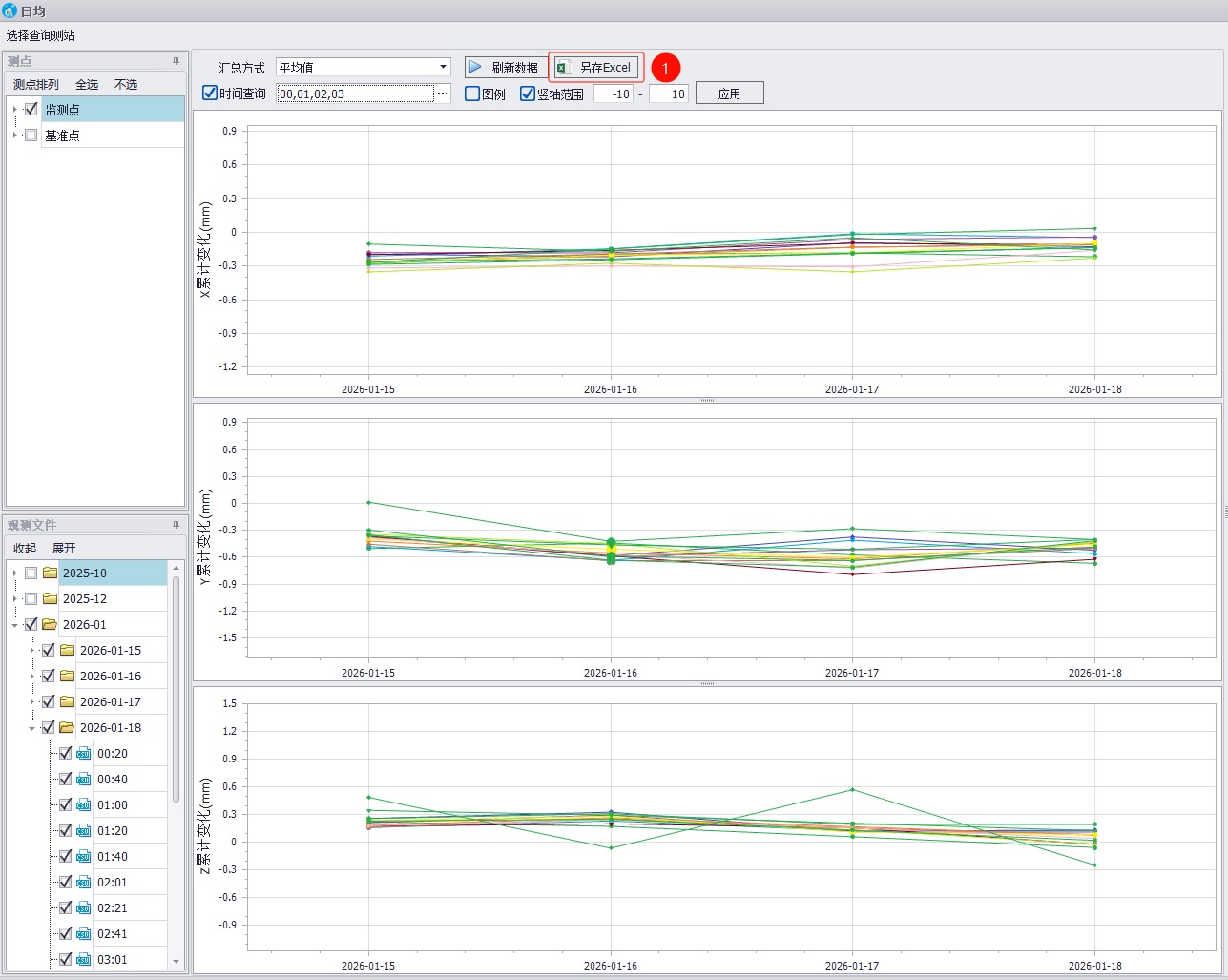Click the 应用 button
This screenshot has height=980, width=1228.
click(729, 94)
